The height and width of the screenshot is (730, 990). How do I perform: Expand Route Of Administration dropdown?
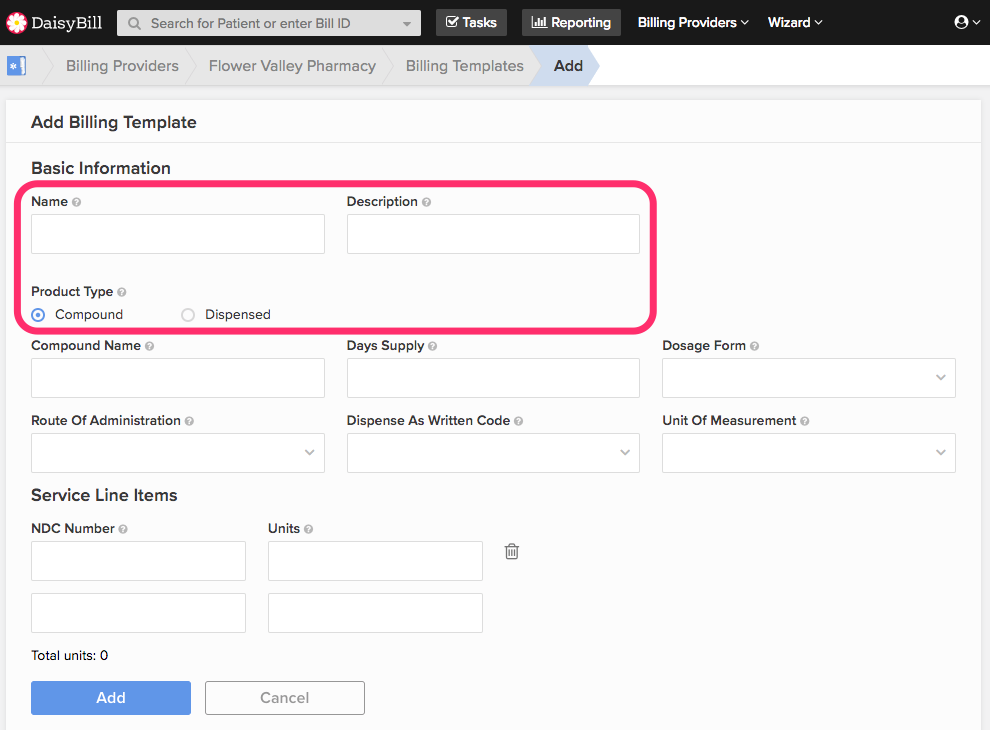coord(177,452)
